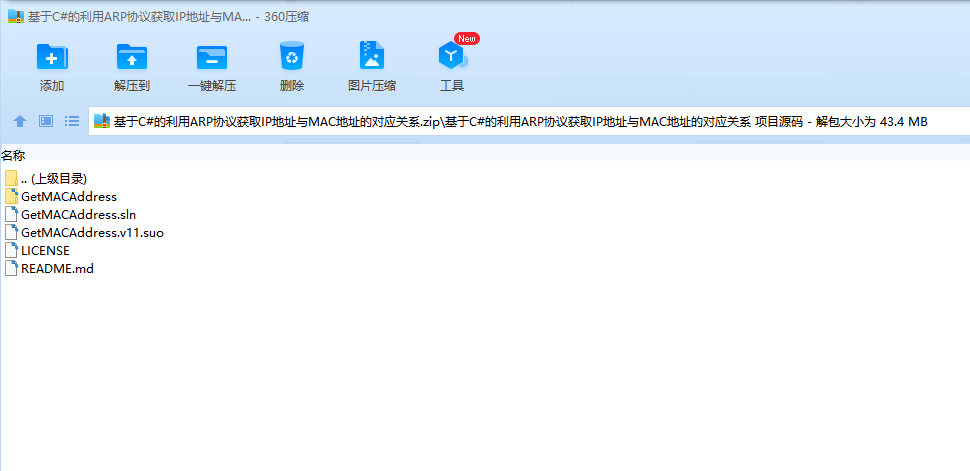The width and height of the screenshot is (970, 471).
Task: Go up one level with the arrow icon
Action: pos(20,121)
